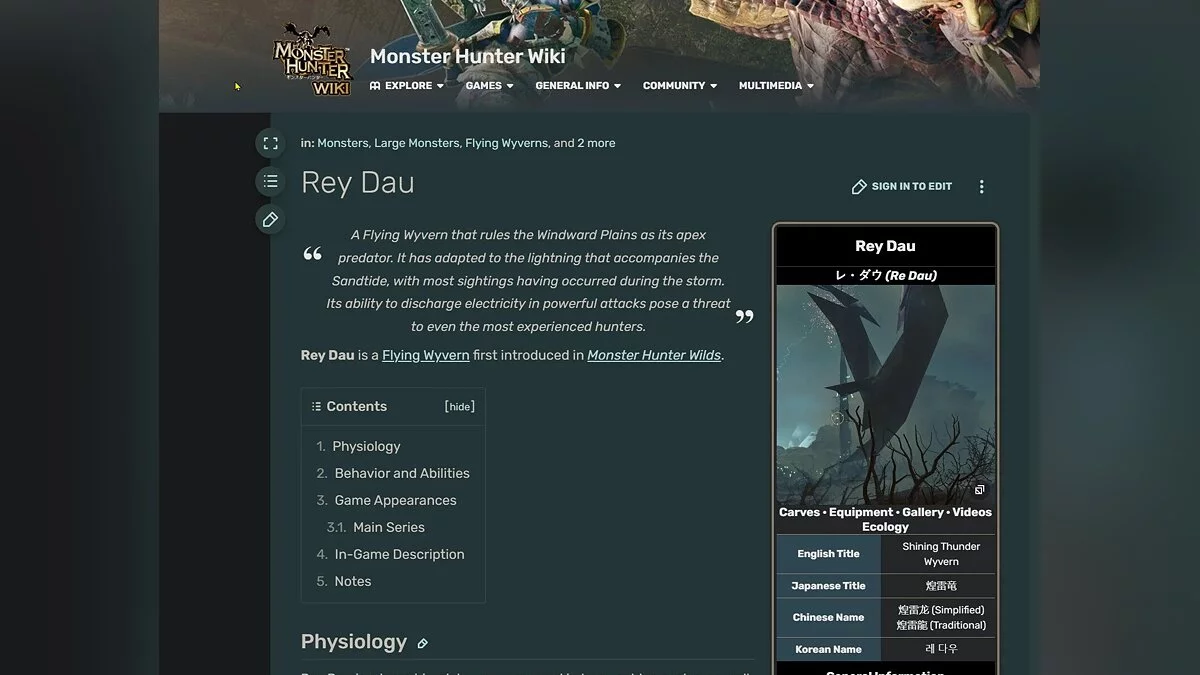Open the table of contents sidebar icon
The width and height of the screenshot is (1200, 675).
[x=270, y=181]
